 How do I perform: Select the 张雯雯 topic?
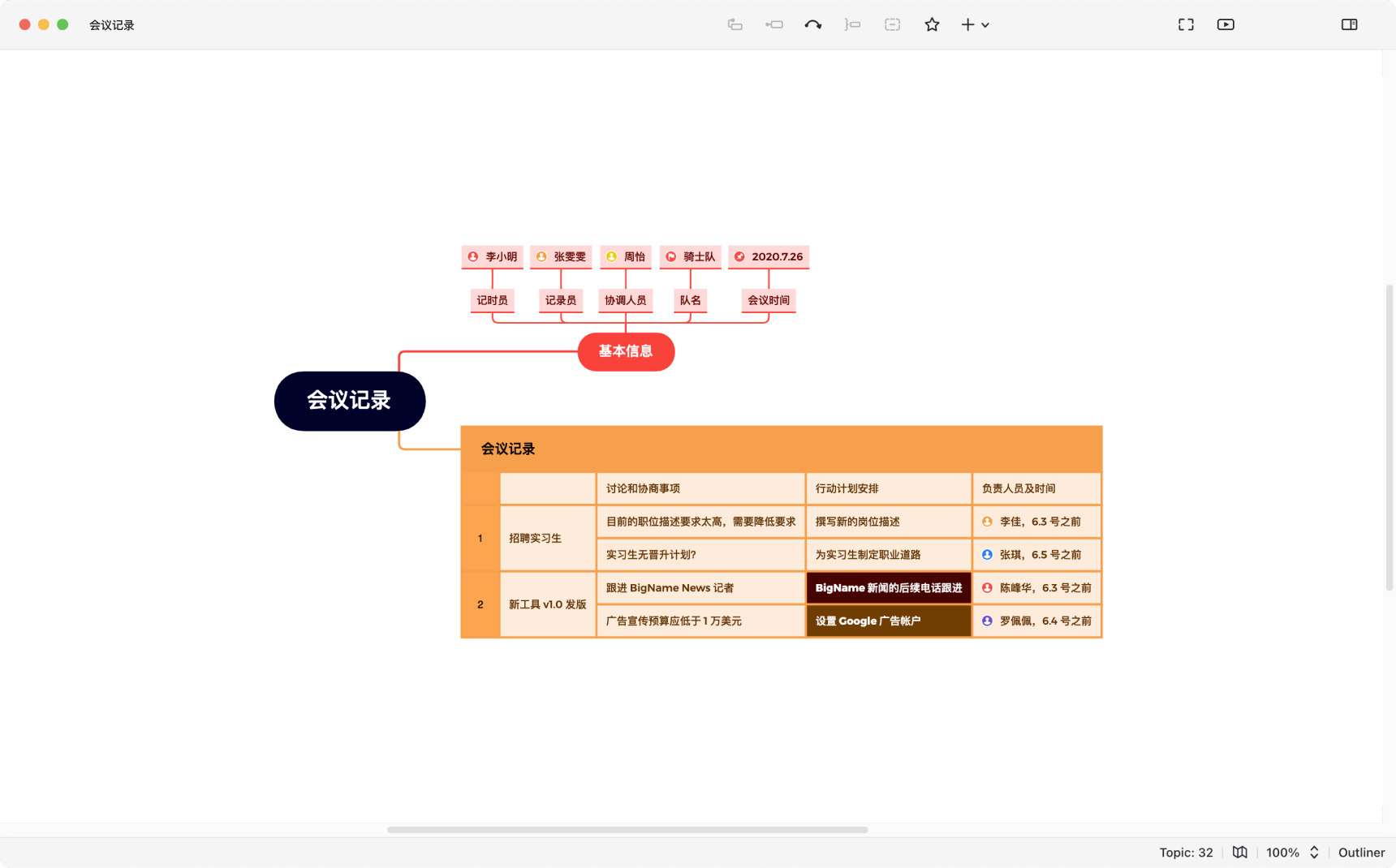click(561, 256)
